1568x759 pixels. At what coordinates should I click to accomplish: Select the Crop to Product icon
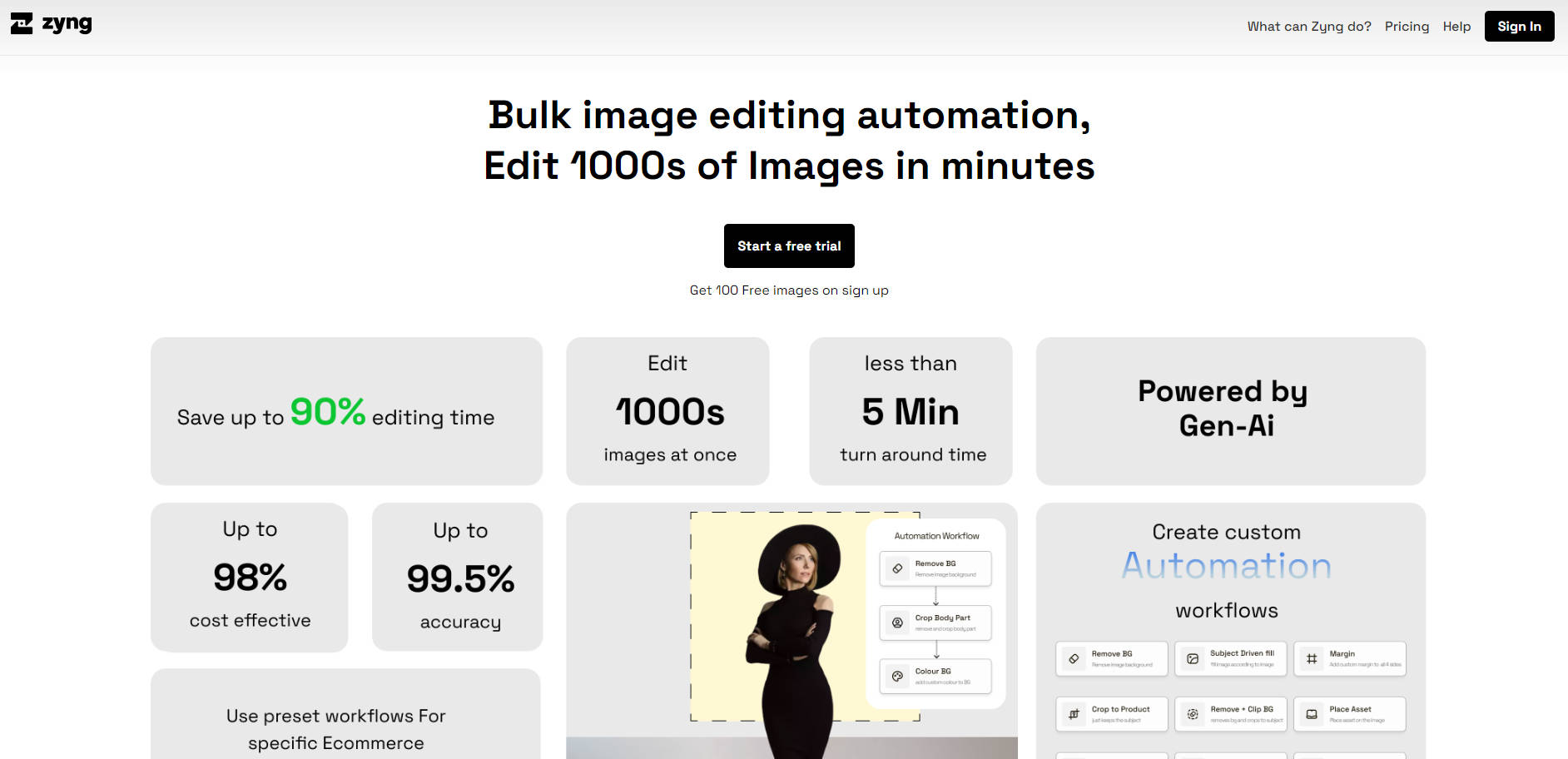pyautogui.click(x=1074, y=713)
